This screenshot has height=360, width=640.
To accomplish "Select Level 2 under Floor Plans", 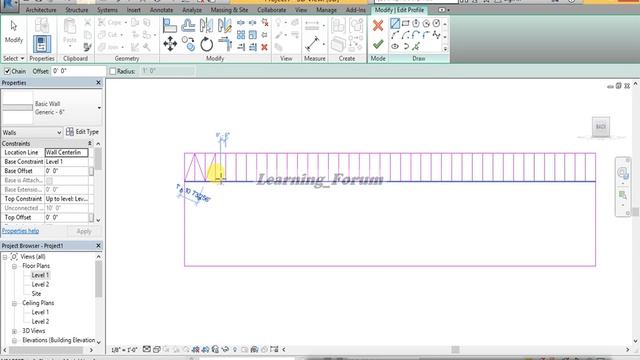I will coord(40,284).
